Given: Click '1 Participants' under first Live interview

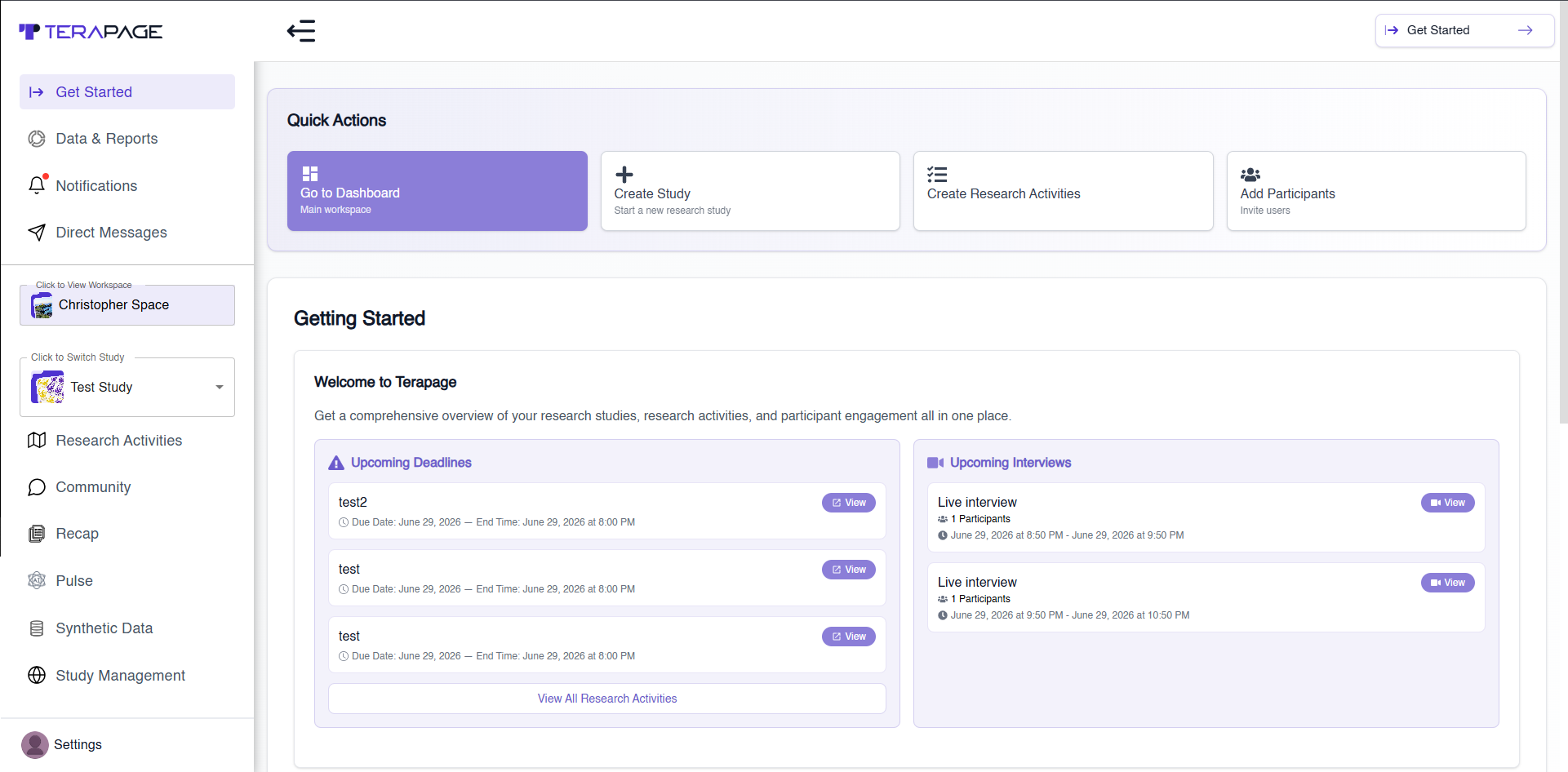Looking at the screenshot, I should [980, 519].
